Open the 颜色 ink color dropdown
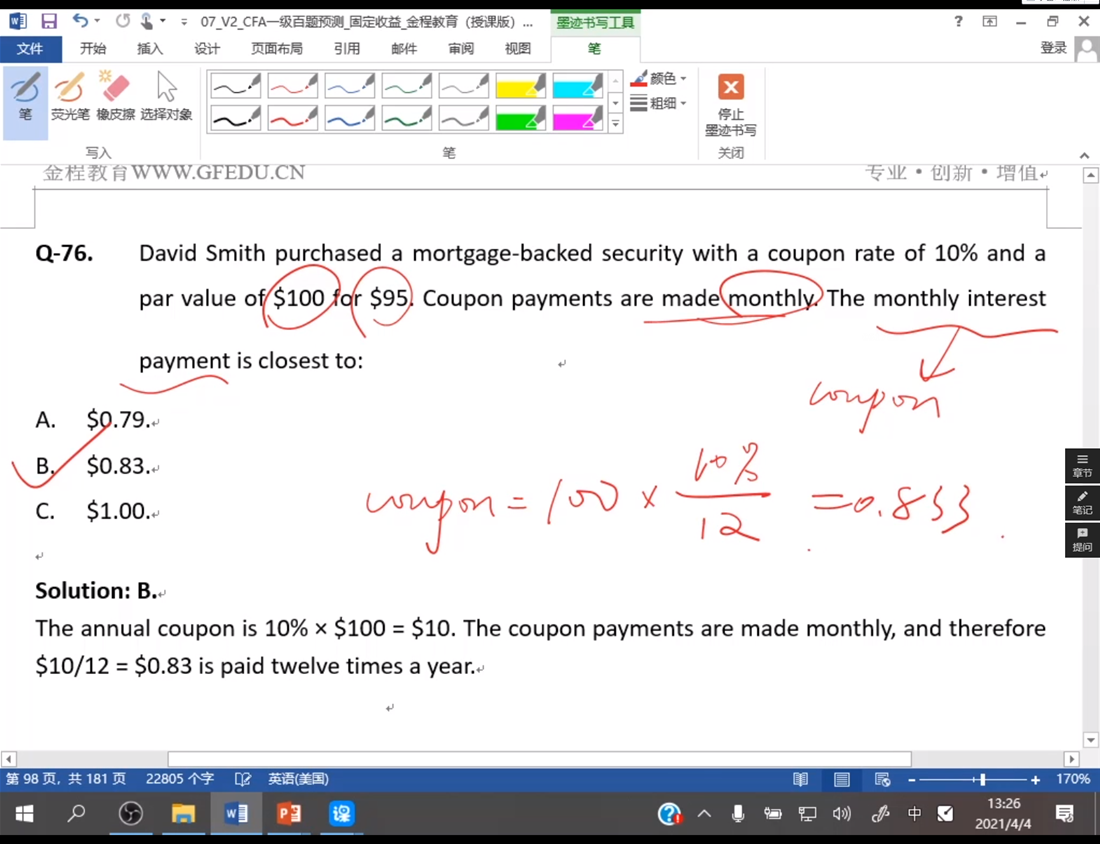 pyautogui.click(x=658, y=79)
